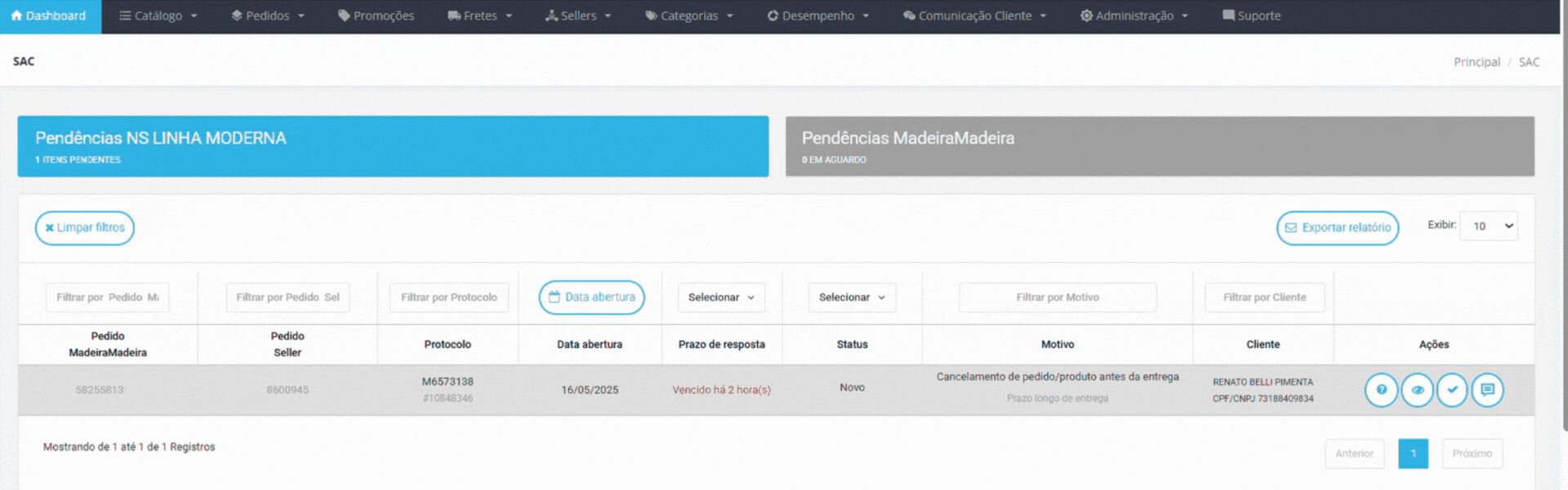Open the Catálogo menu
Viewport: 1568px width, 490px height.
(x=158, y=16)
